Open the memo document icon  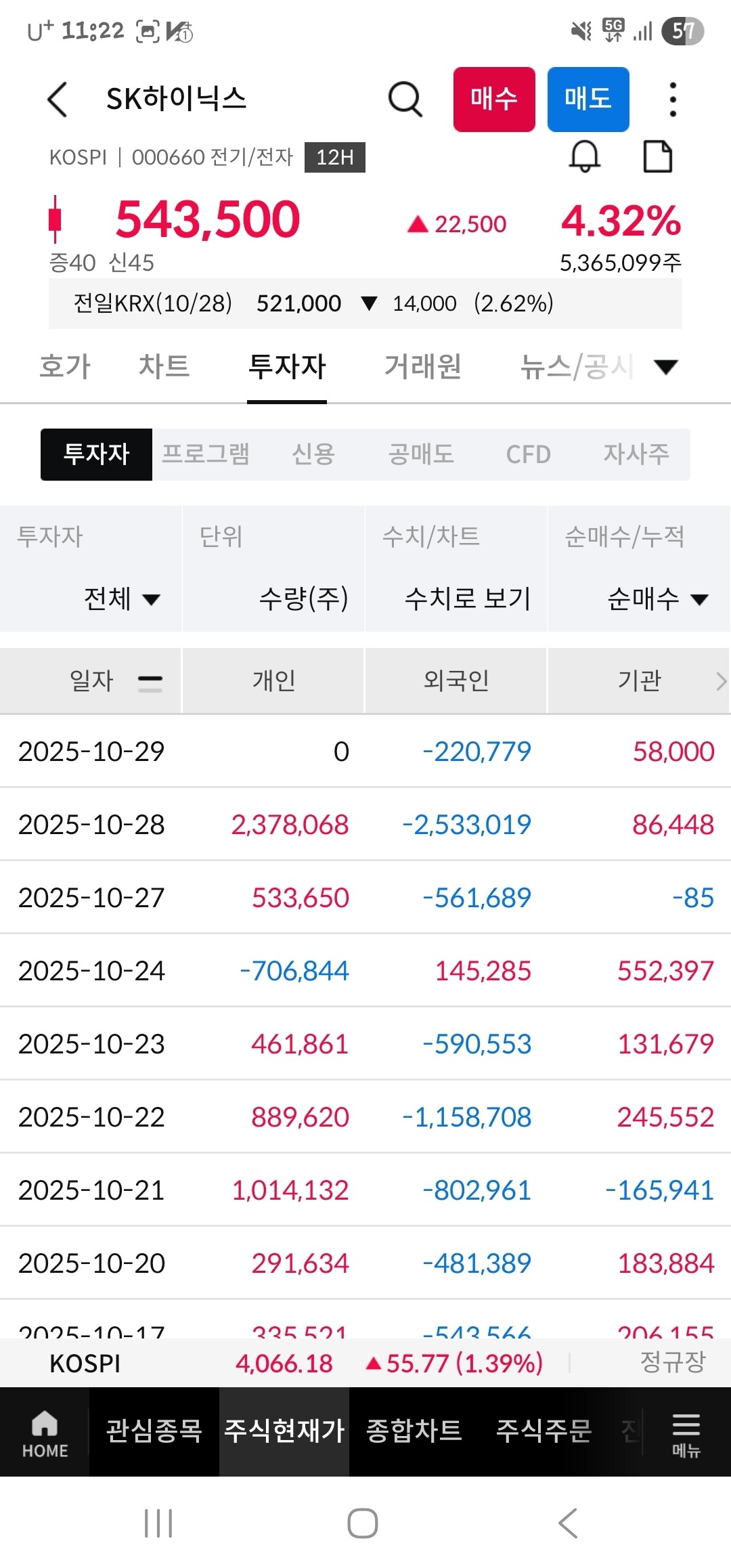tap(657, 157)
